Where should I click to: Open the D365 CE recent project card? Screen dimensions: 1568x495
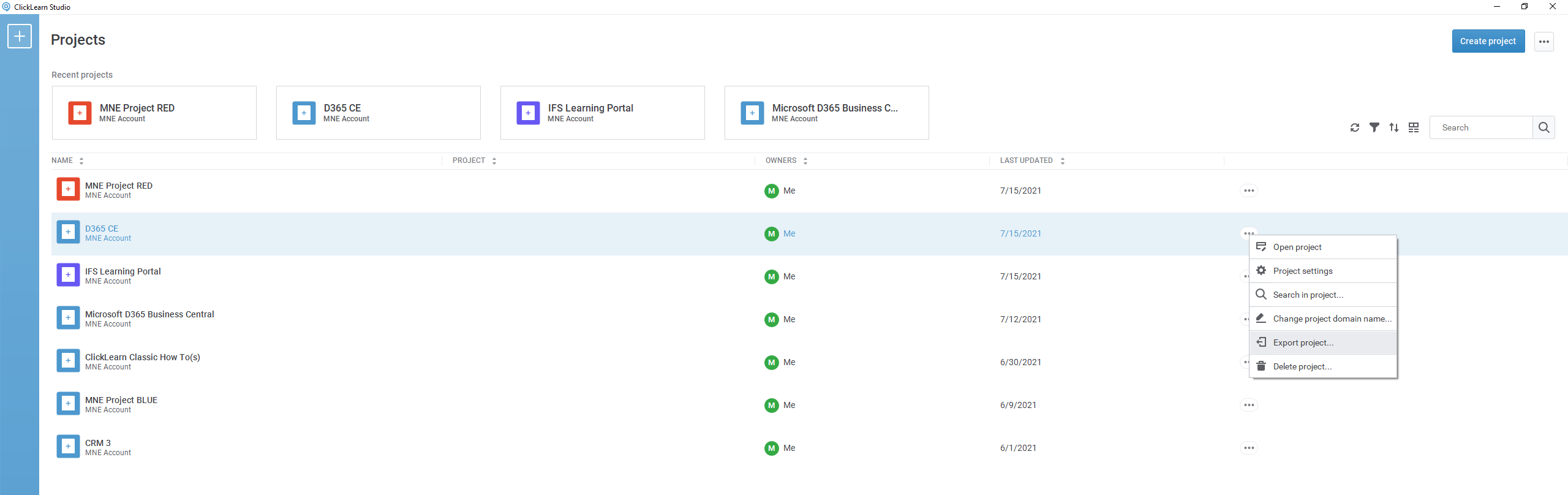[x=379, y=113]
